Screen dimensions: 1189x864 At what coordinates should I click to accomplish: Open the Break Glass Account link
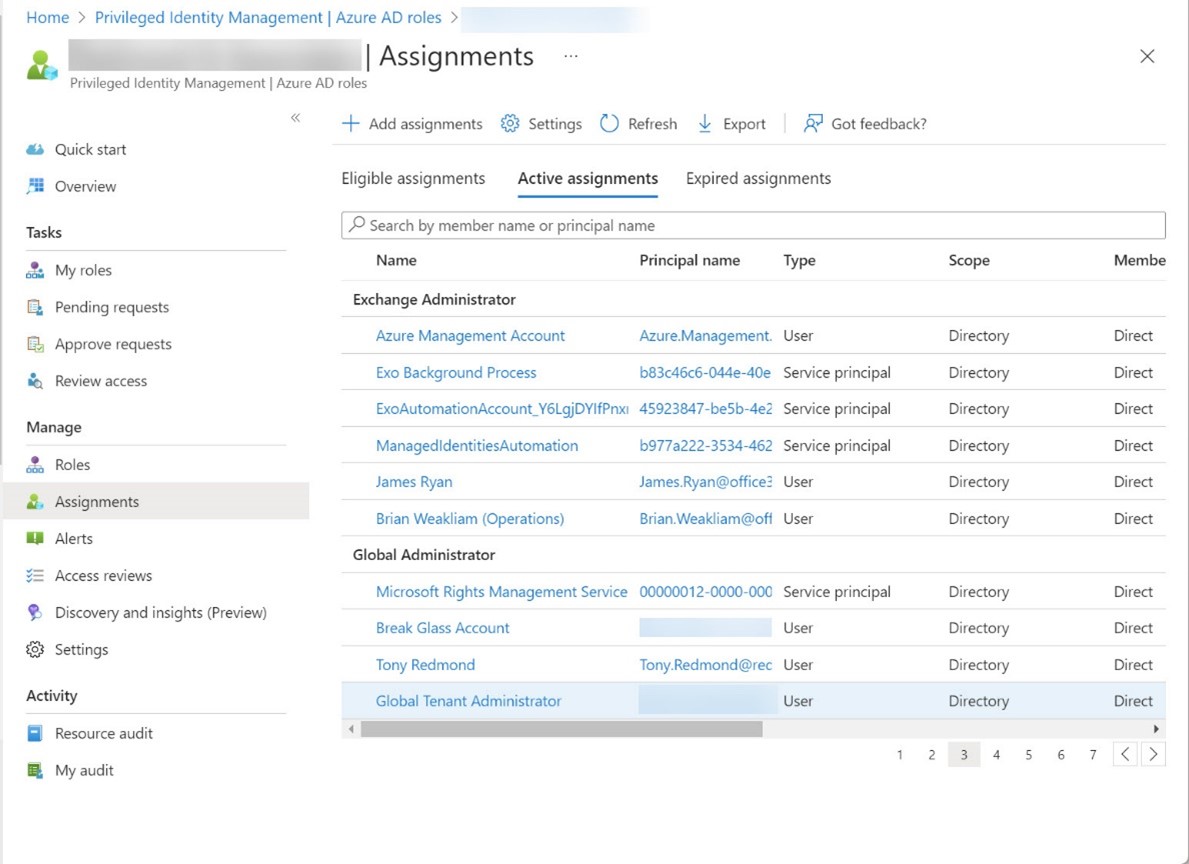pos(442,628)
